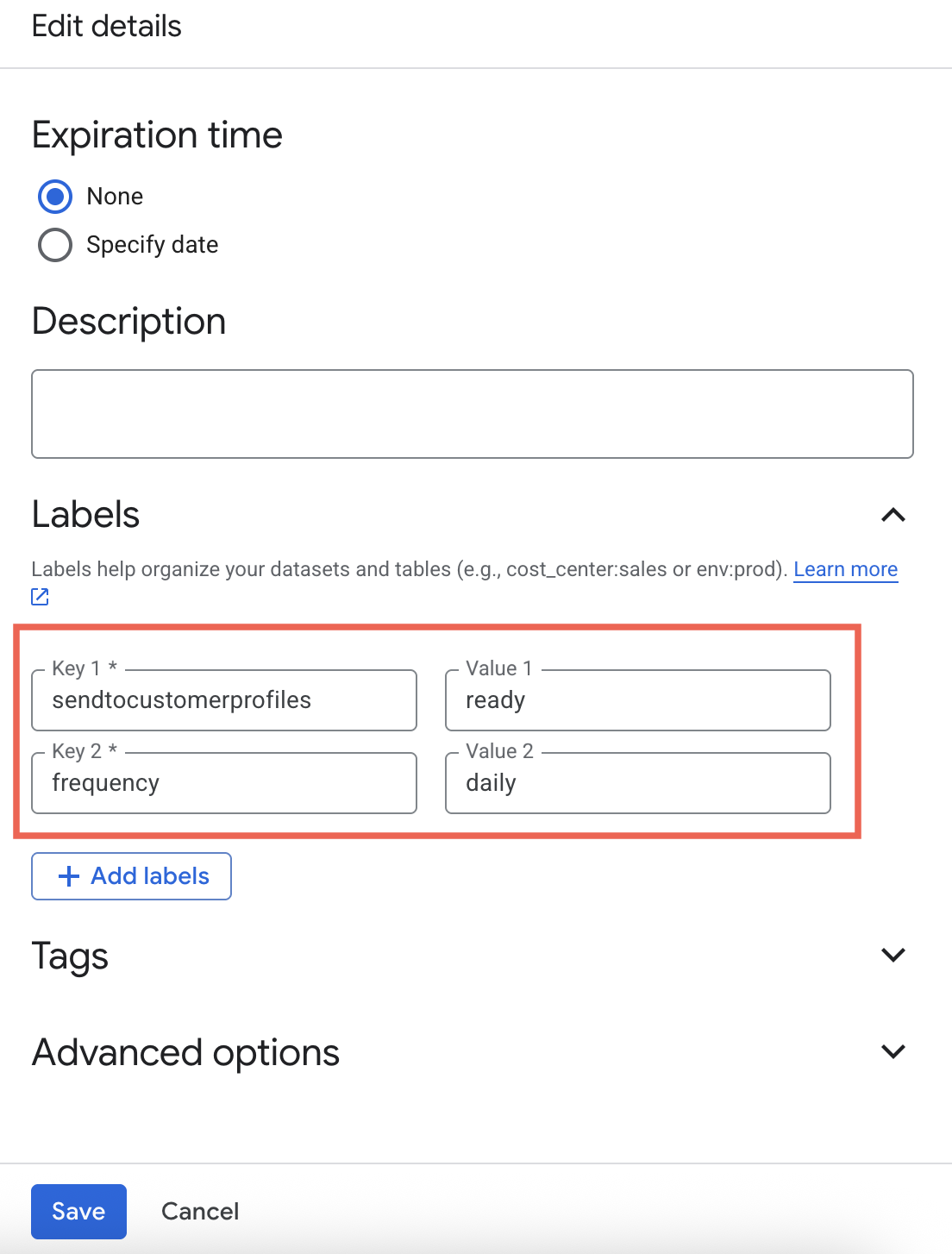This screenshot has width=952, height=1254.
Task: Click the Labels section heading
Action: tap(85, 515)
